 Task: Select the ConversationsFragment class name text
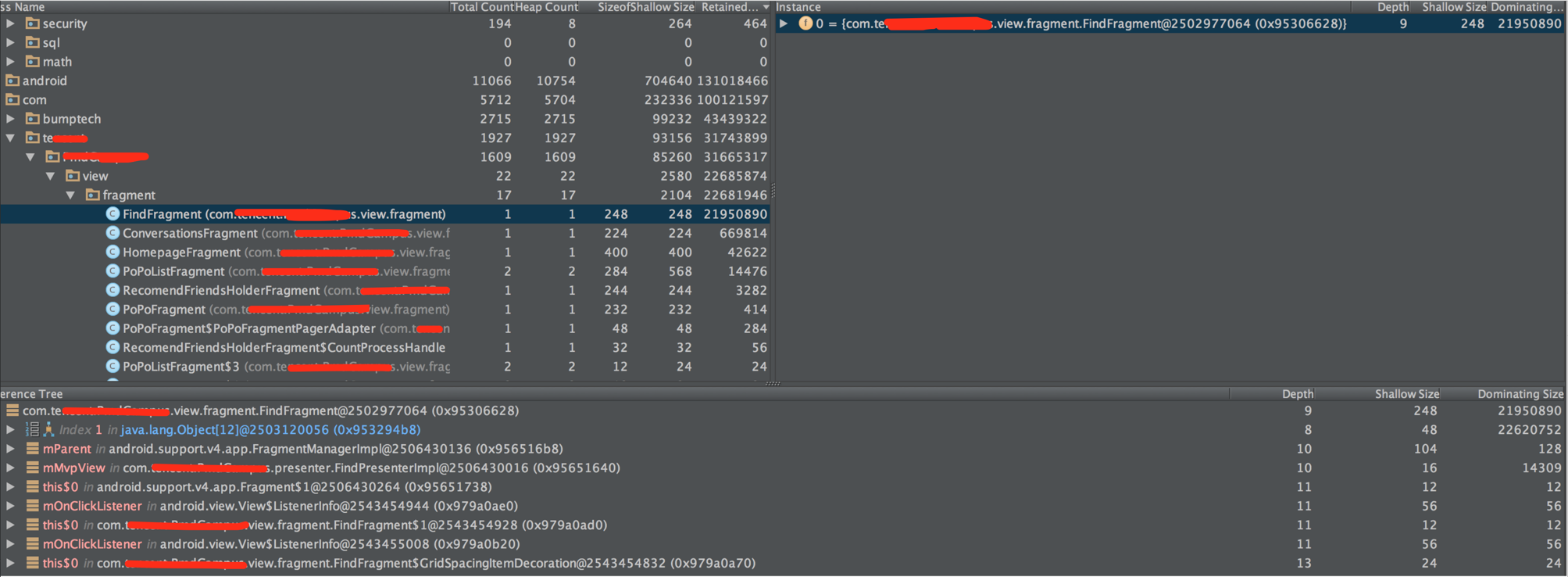click(x=190, y=233)
